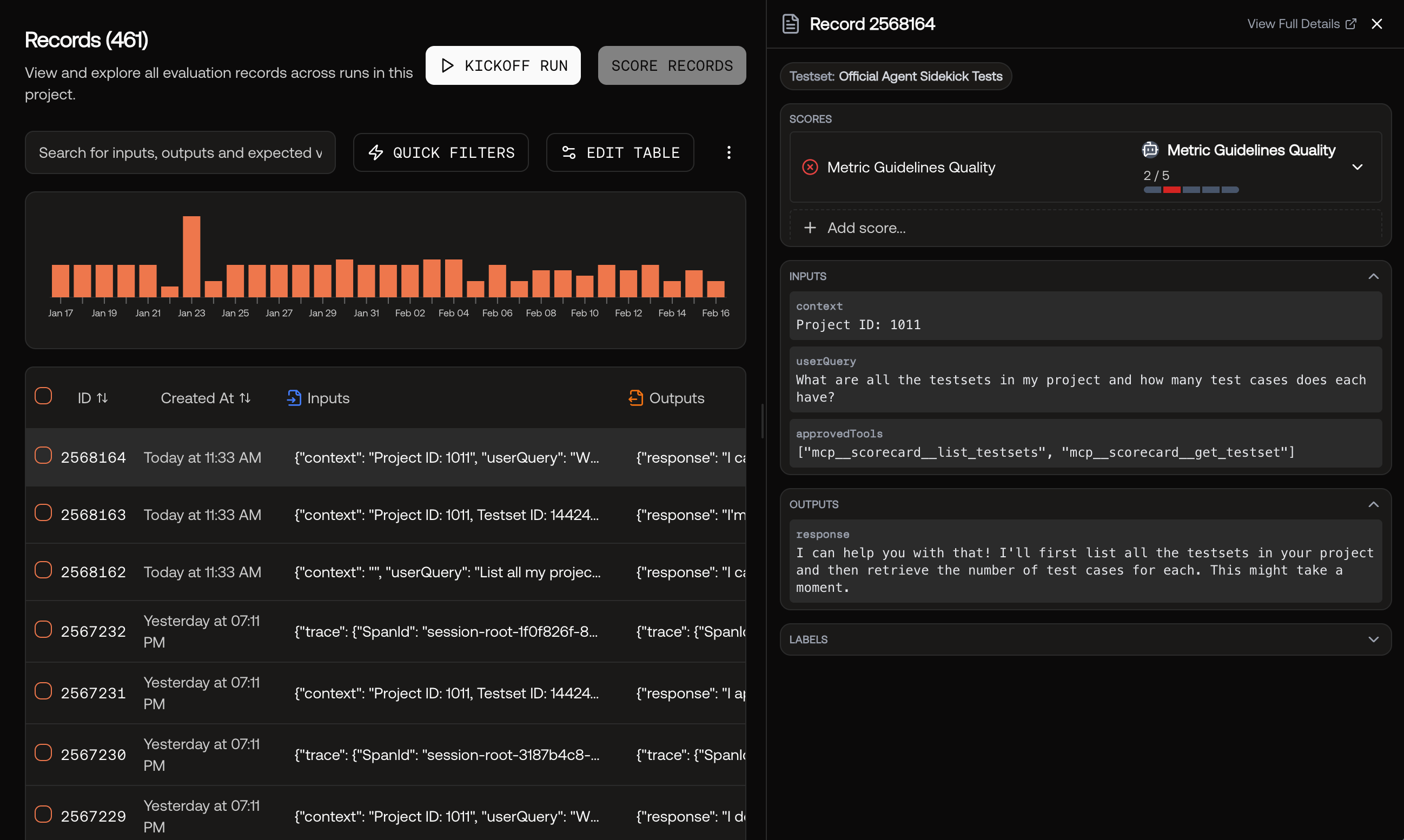
Task: Click the more options three-dot menu
Action: pos(729,152)
